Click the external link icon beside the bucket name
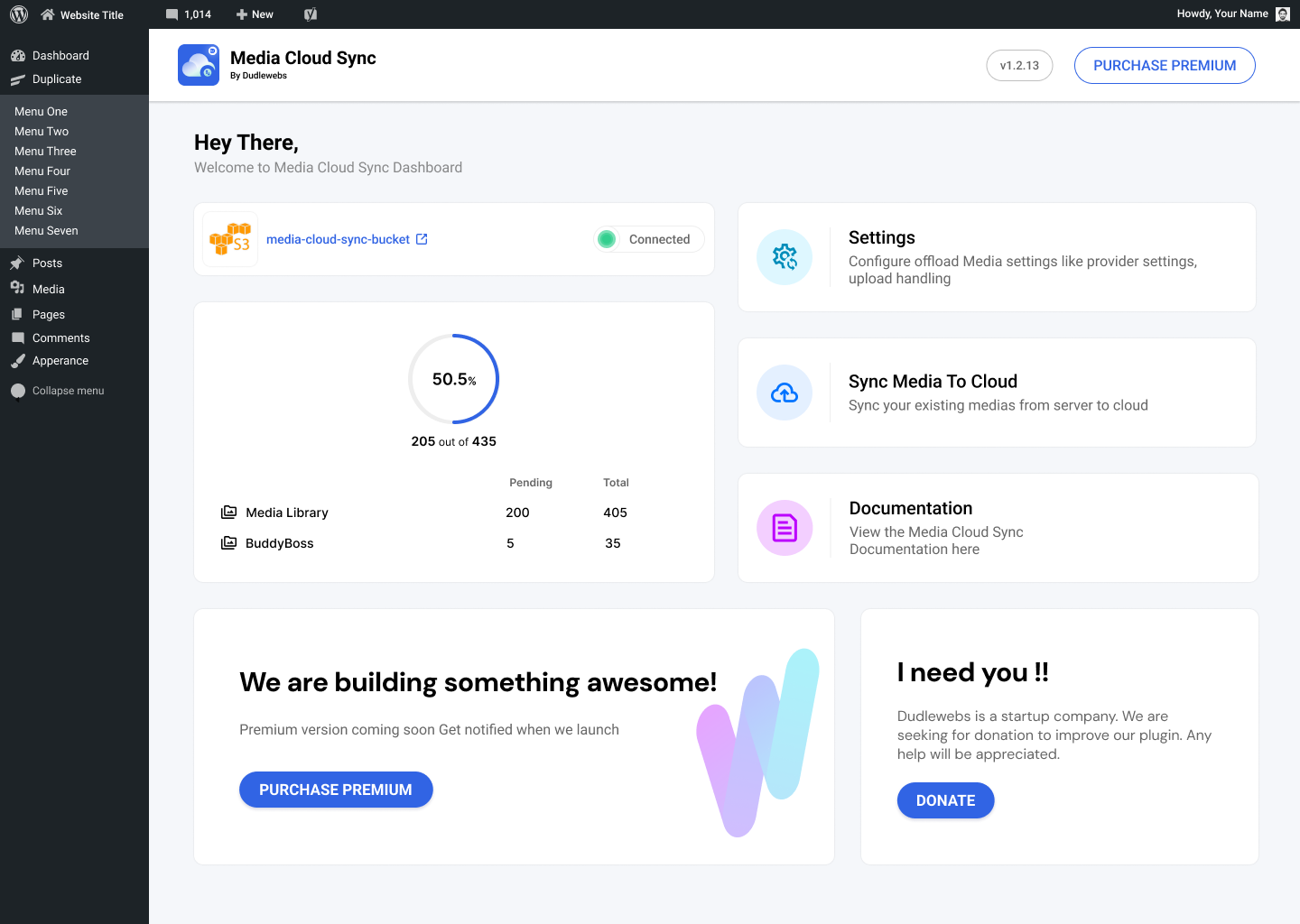 point(422,238)
